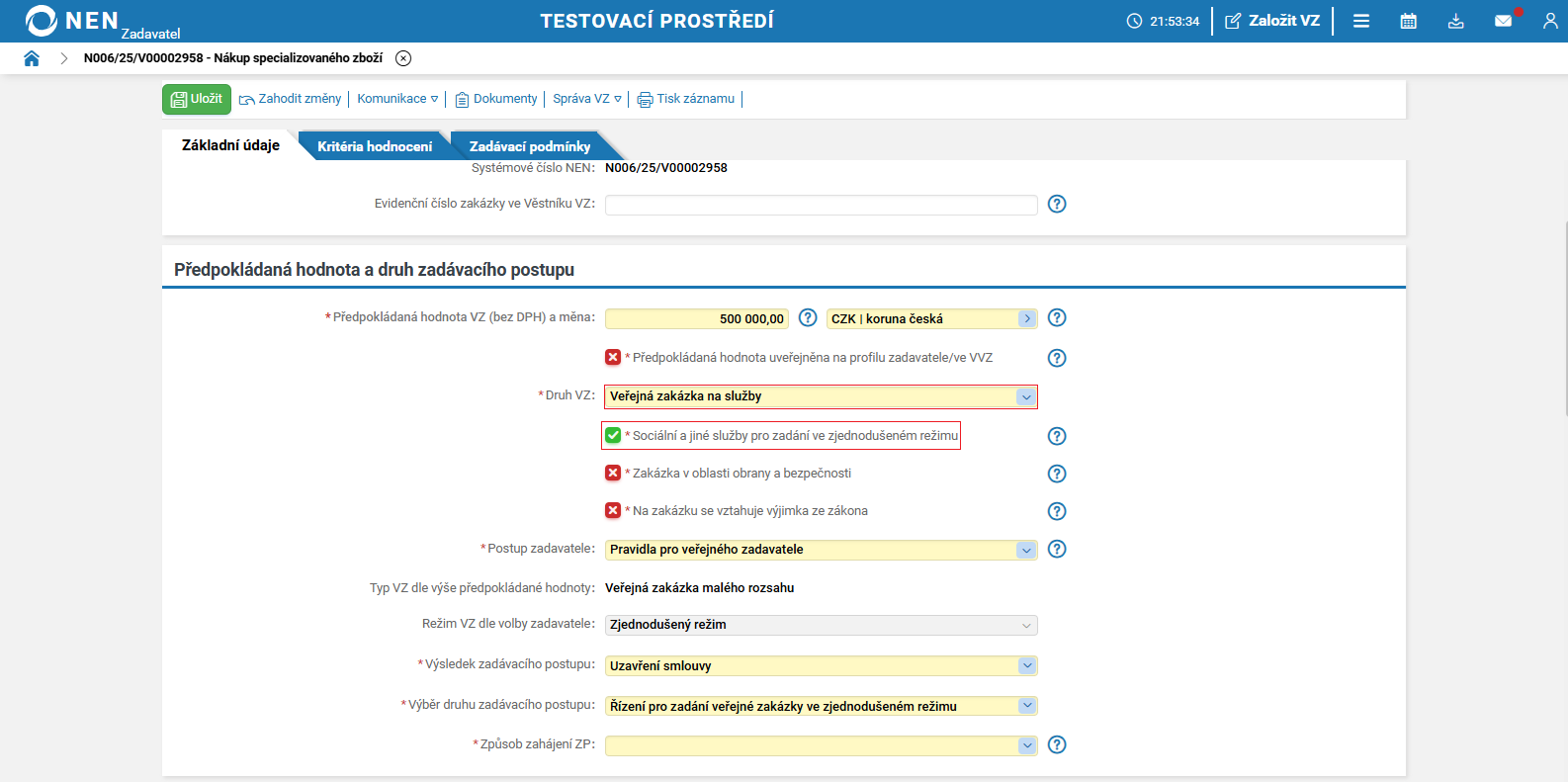
Task: Click the 21:53:34 time display
Action: 1175,21
